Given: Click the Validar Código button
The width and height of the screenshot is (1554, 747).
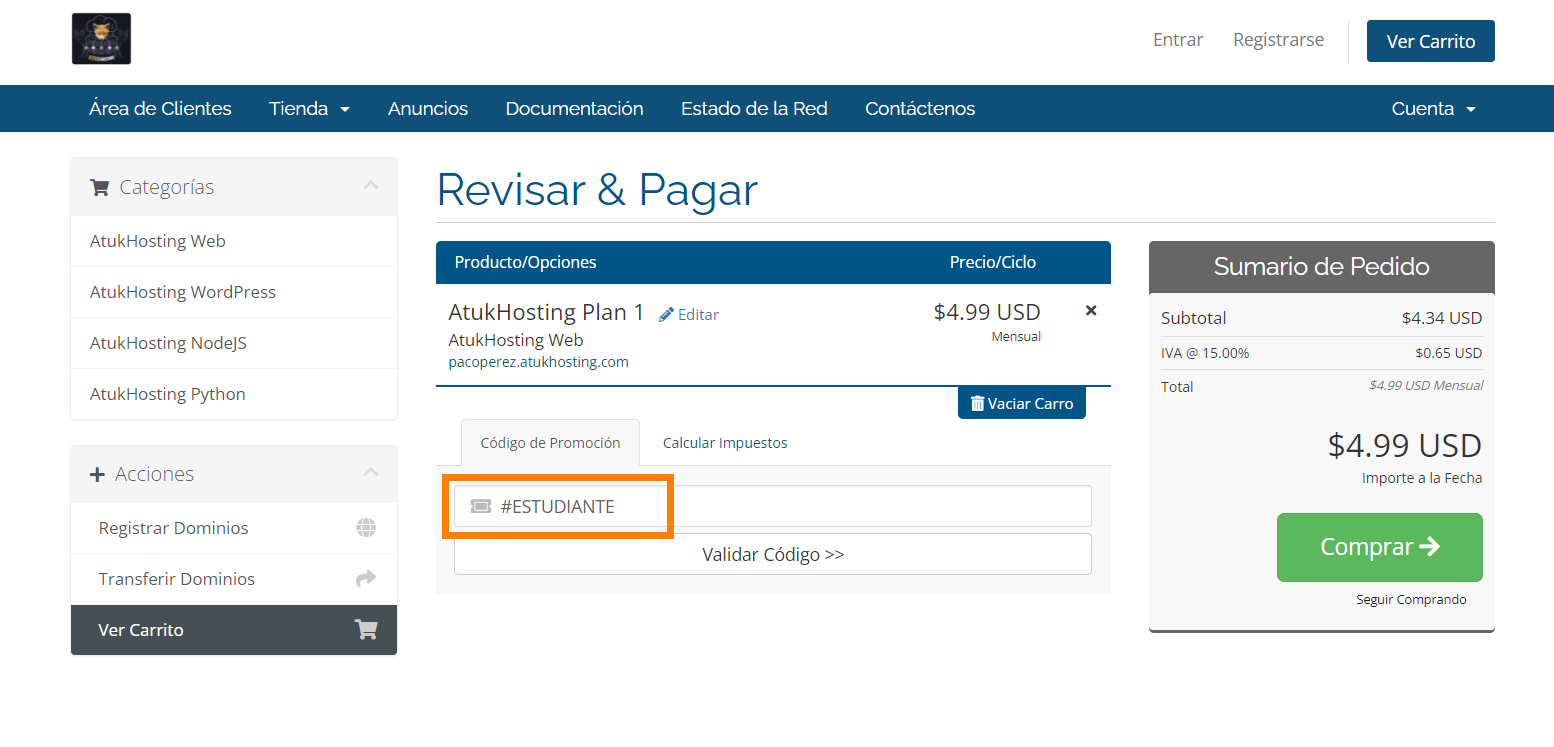Looking at the screenshot, I should [x=772, y=555].
